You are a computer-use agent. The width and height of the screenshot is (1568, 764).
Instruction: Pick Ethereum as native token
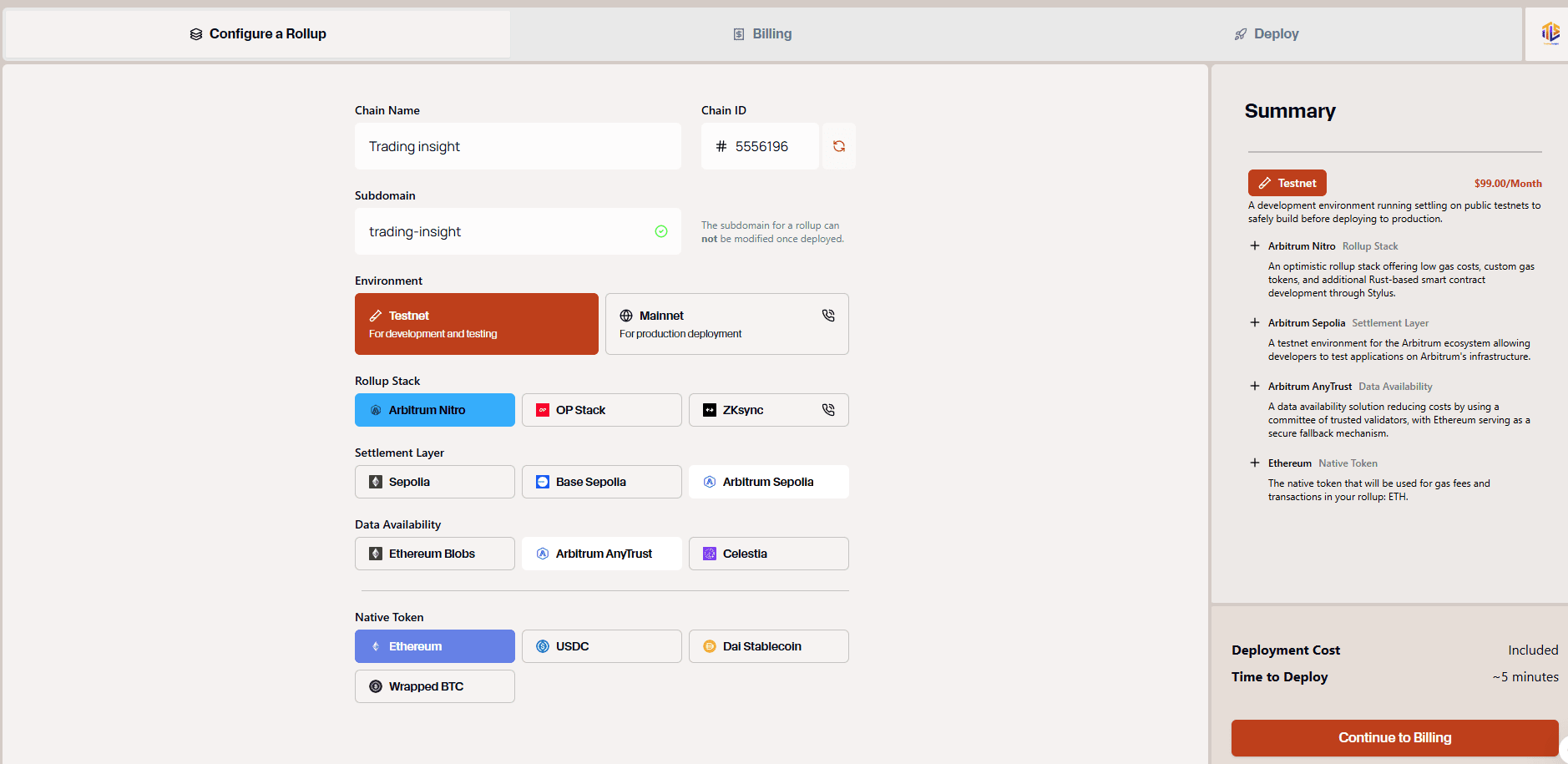point(435,646)
